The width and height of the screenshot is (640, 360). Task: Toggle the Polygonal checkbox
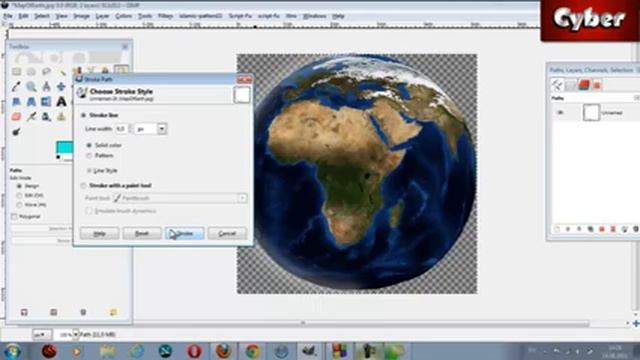click(14, 216)
